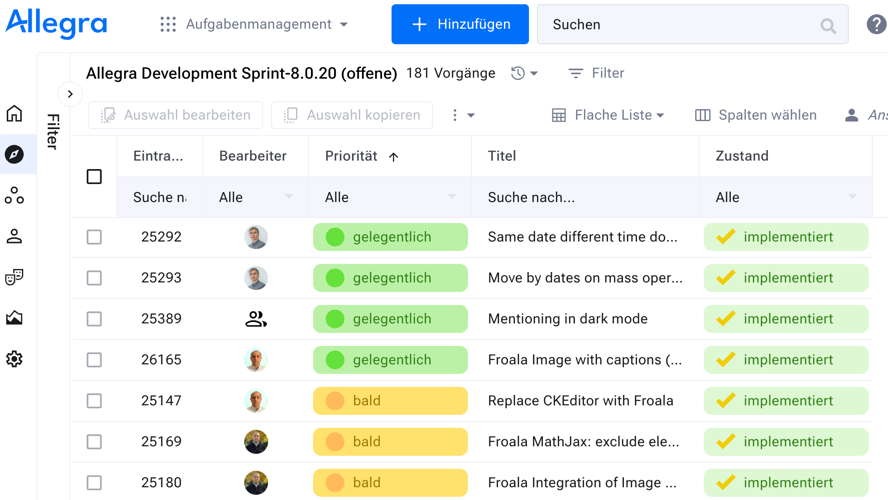Click the history clock icon
888x500 pixels.
[518, 73]
